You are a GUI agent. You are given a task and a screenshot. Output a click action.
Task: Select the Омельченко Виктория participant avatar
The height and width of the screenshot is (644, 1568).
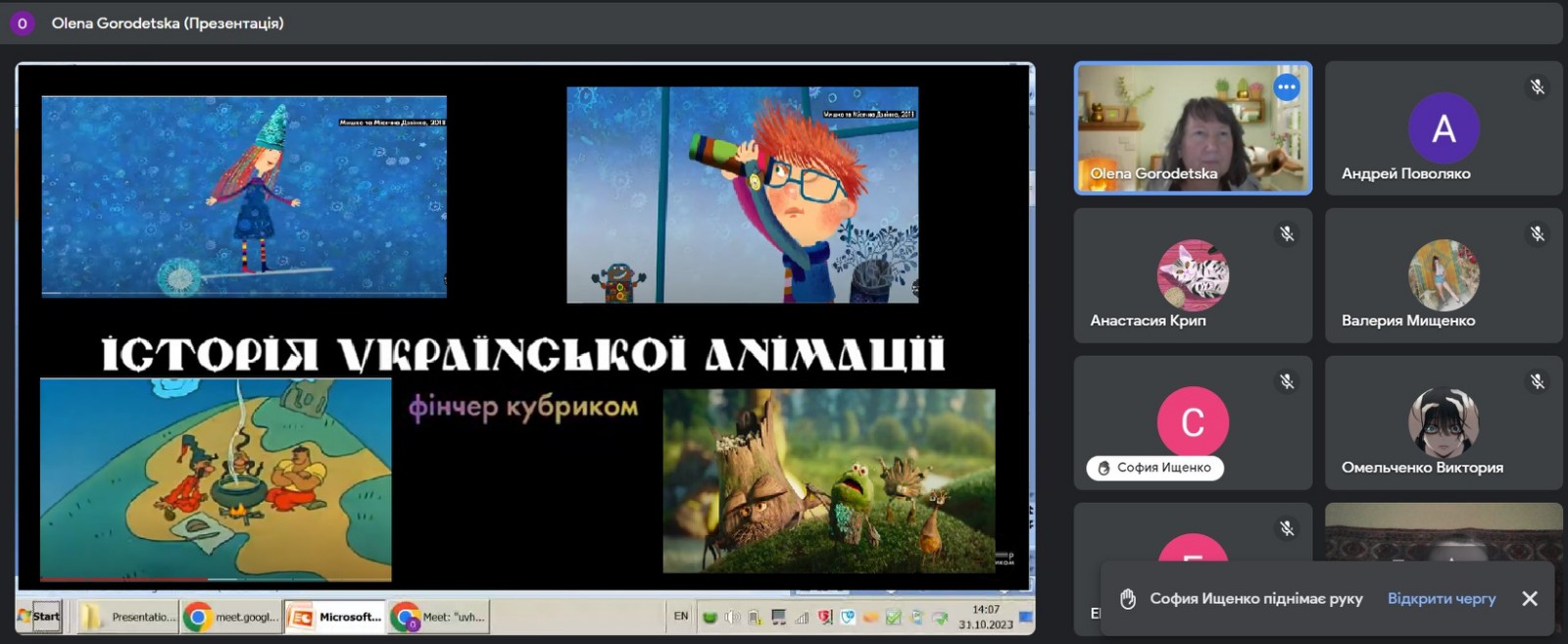tap(1443, 422)
